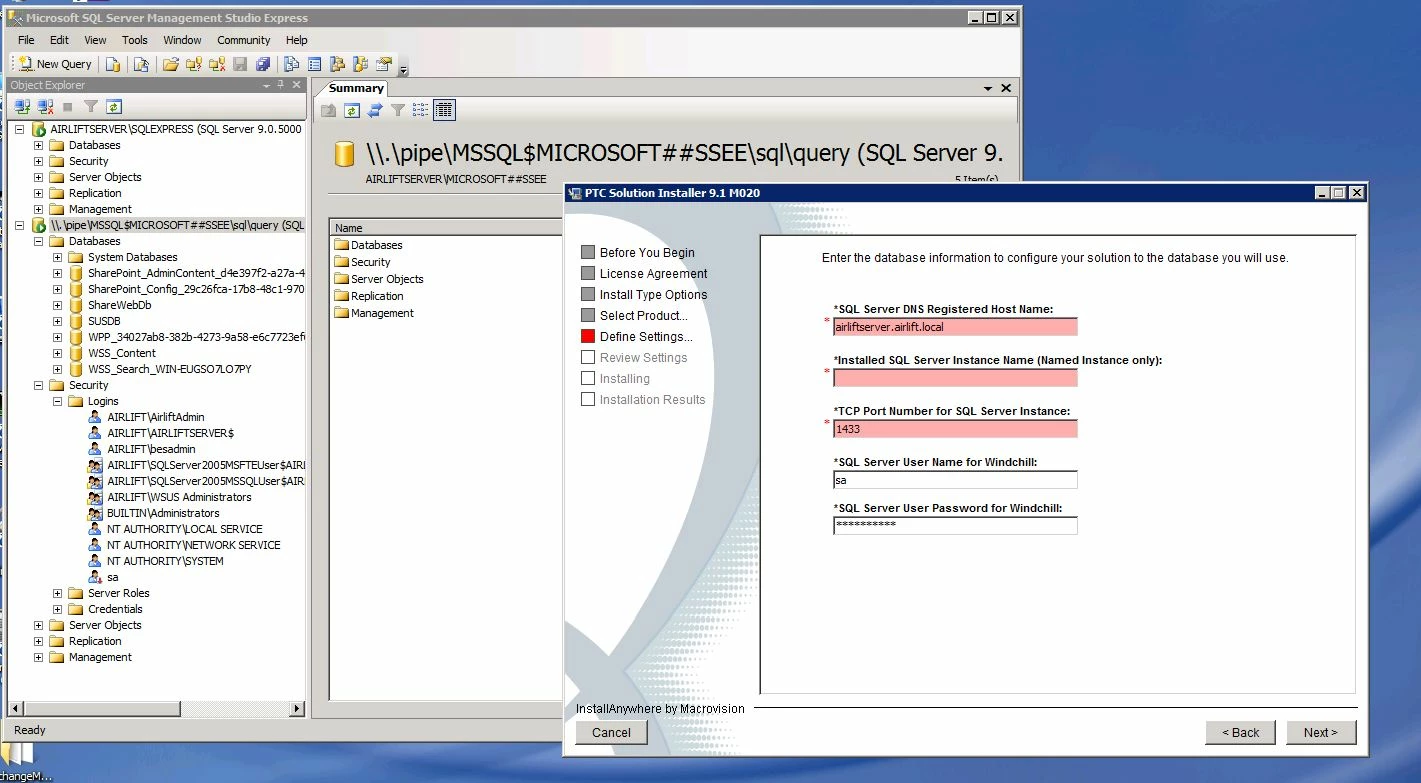Click the TCP Port Number field
Screen dimensions: 1421x783
[955, 429]
